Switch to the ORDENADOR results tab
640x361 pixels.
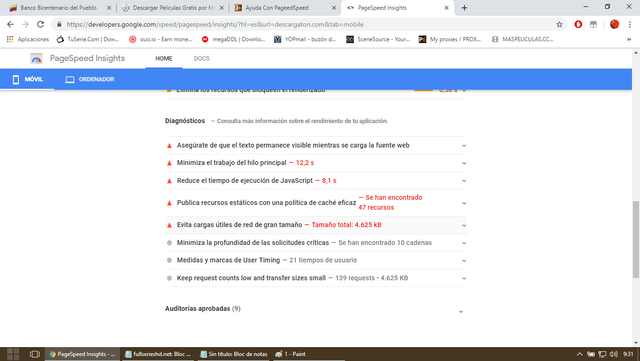click(x=90, y=79)
